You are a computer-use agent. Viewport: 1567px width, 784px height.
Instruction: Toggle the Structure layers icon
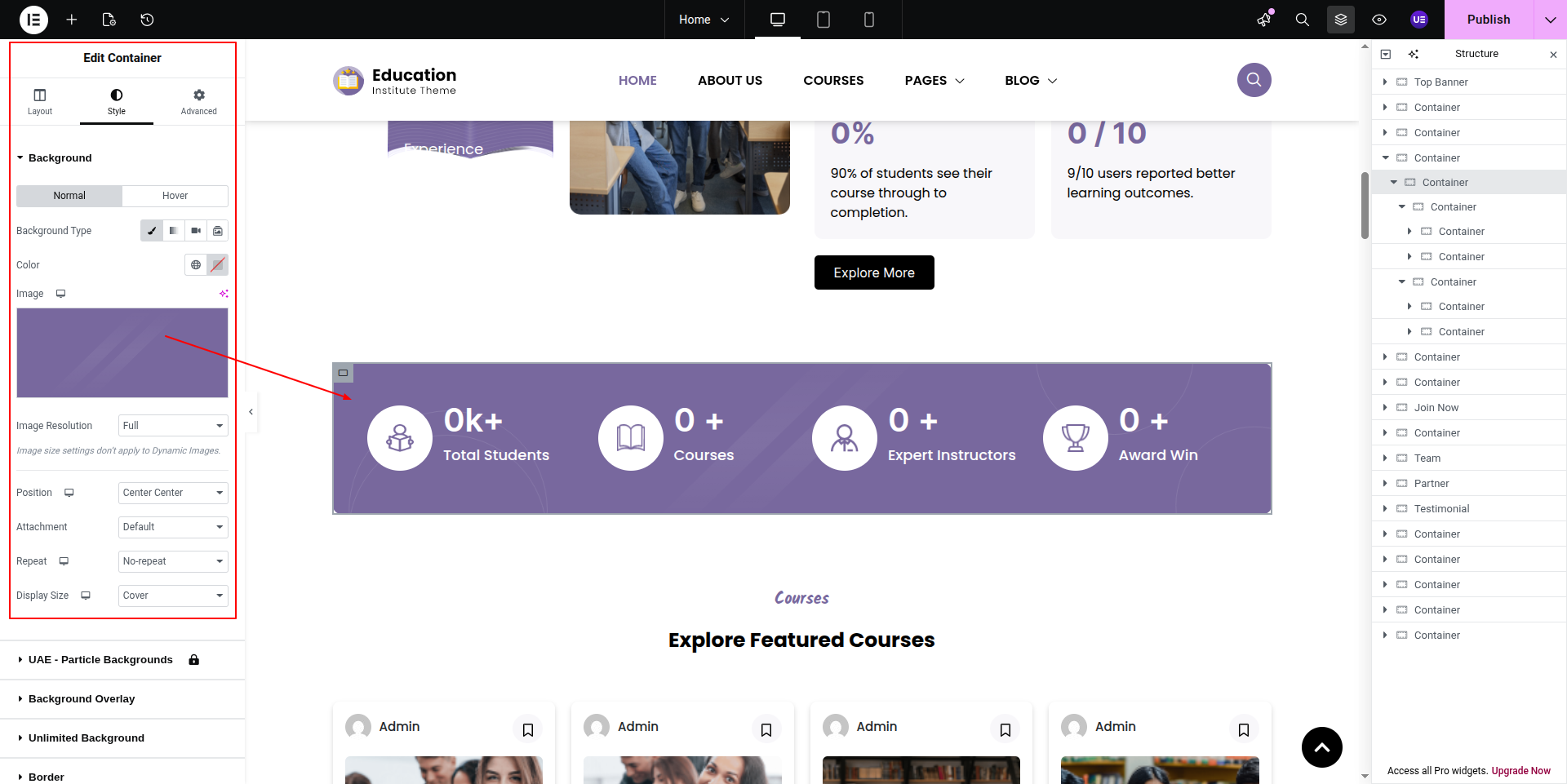[x=1340, y=20]
